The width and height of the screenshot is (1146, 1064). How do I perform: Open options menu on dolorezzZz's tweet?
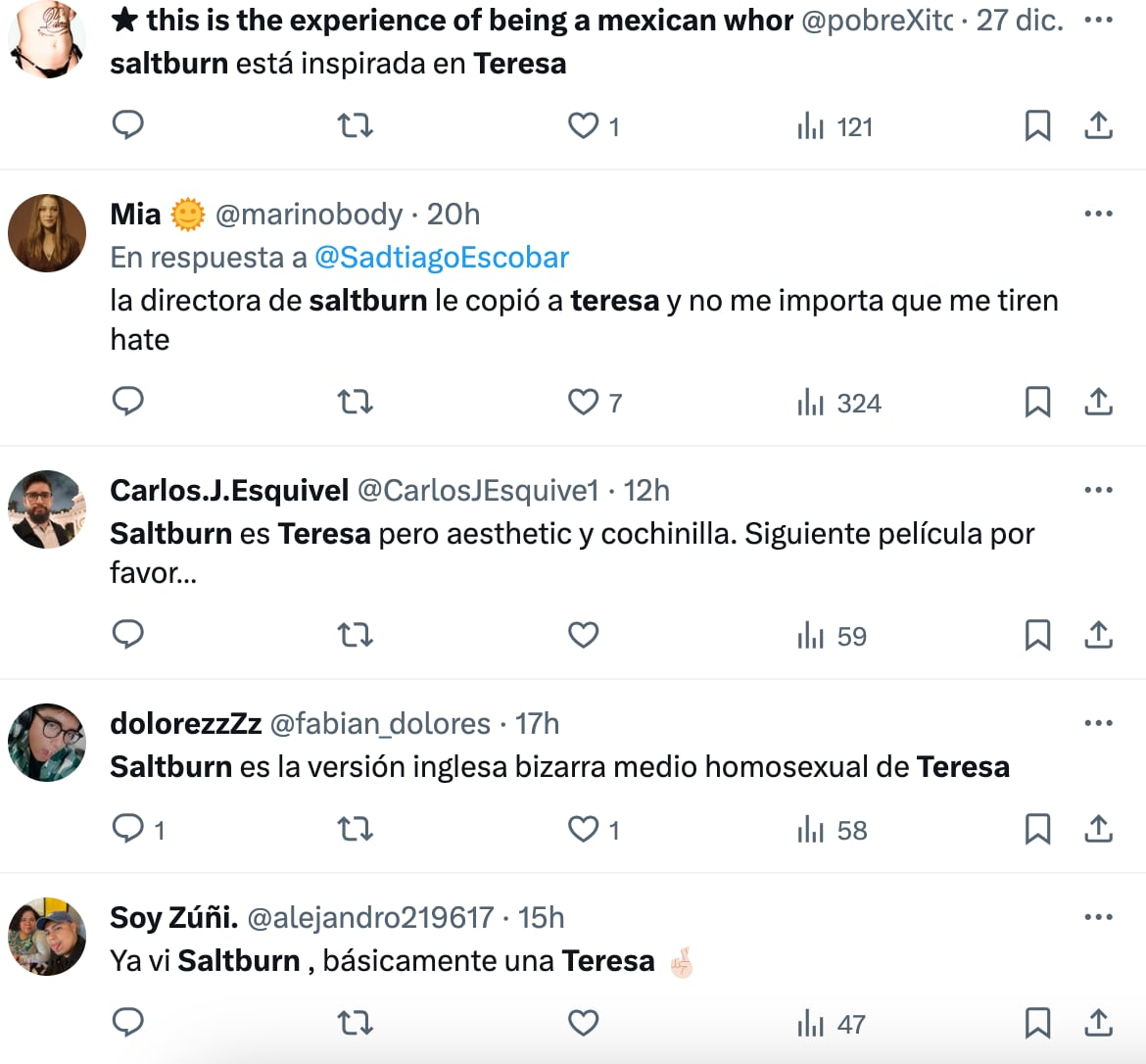click(1098, 722)
